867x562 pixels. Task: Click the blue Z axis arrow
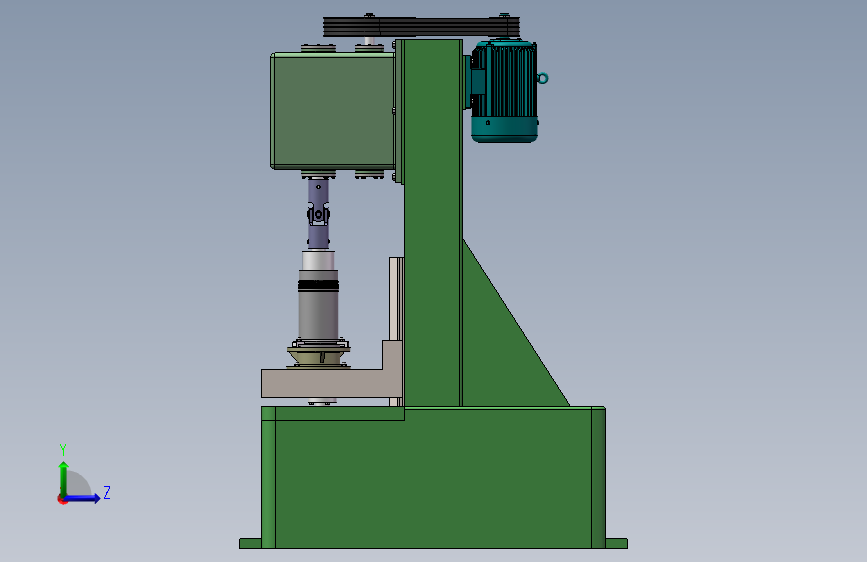coord(83,498)
